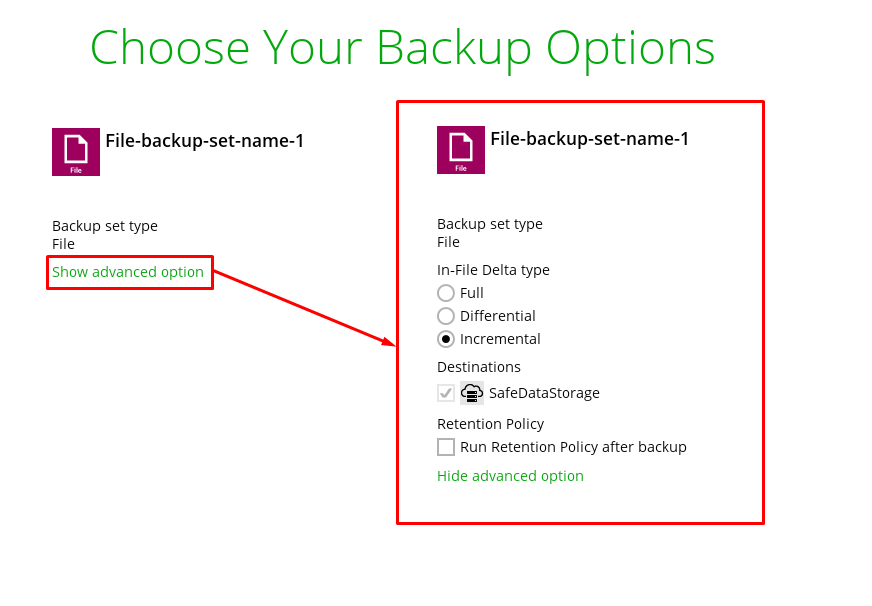Enable Run Retention Policy after backup checkbox

(446, 447)
